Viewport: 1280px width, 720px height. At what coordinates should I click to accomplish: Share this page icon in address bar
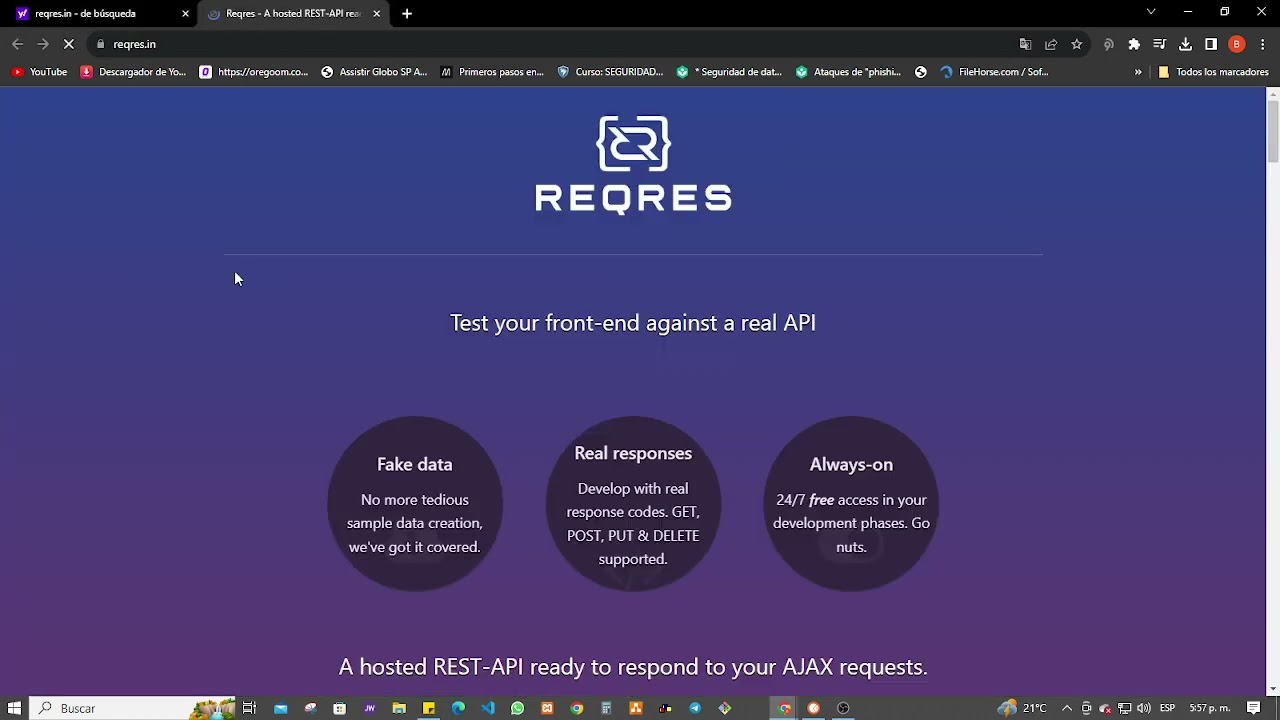[1051, 44]
